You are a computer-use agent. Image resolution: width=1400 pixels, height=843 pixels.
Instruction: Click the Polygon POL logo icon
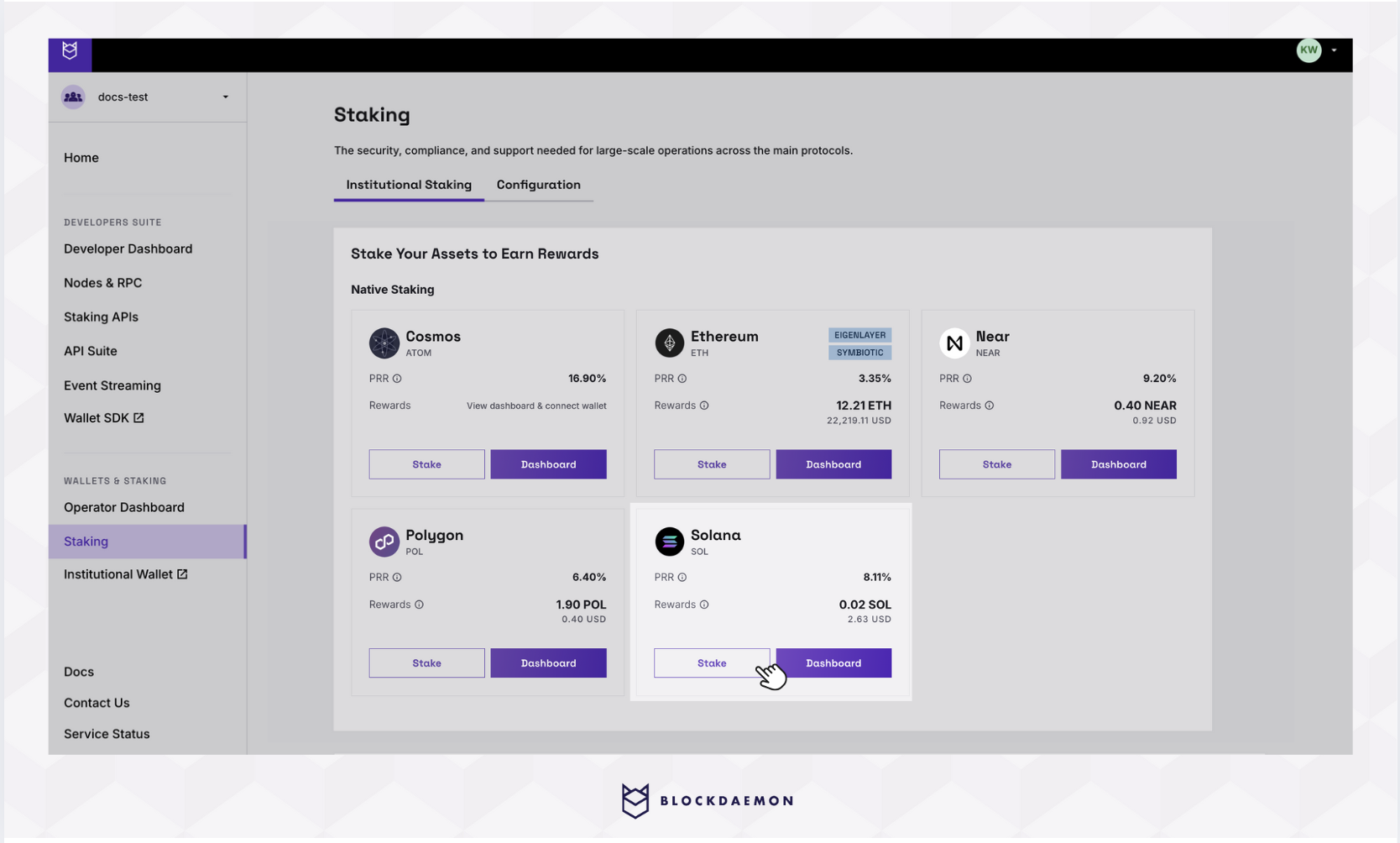[x=384, y=542]
